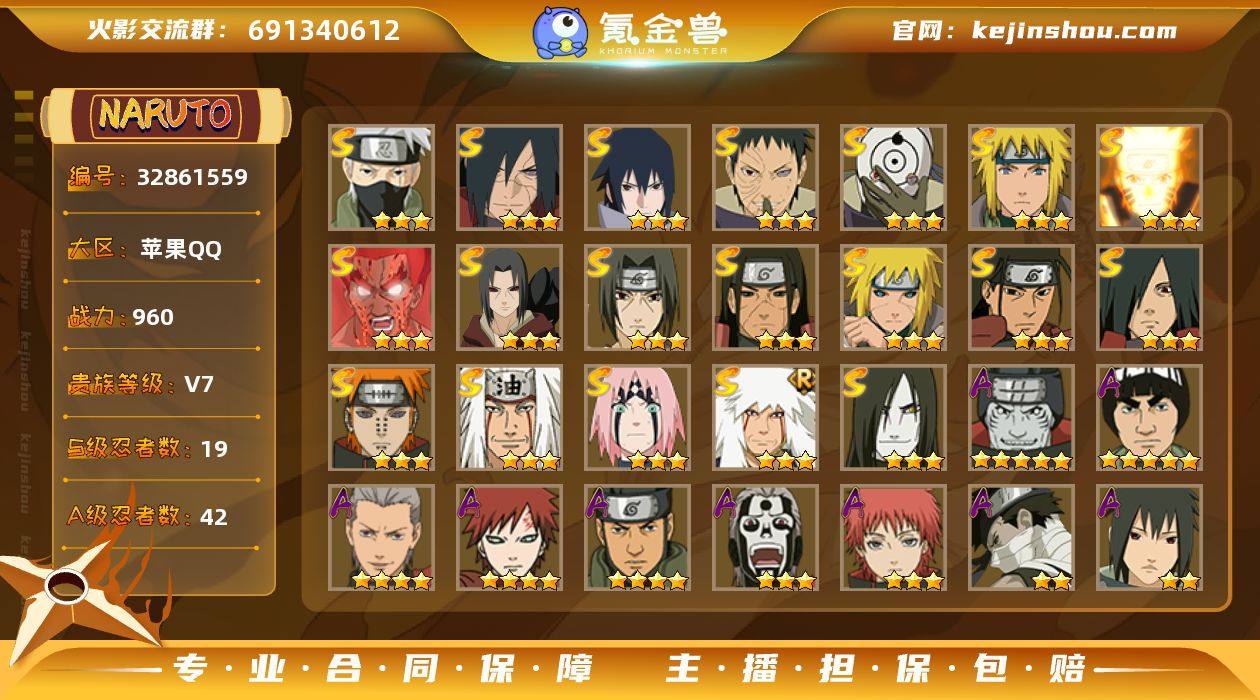
Task: Select red-haired Gaara A-rank portrait
Action: (x=510, y=538)
